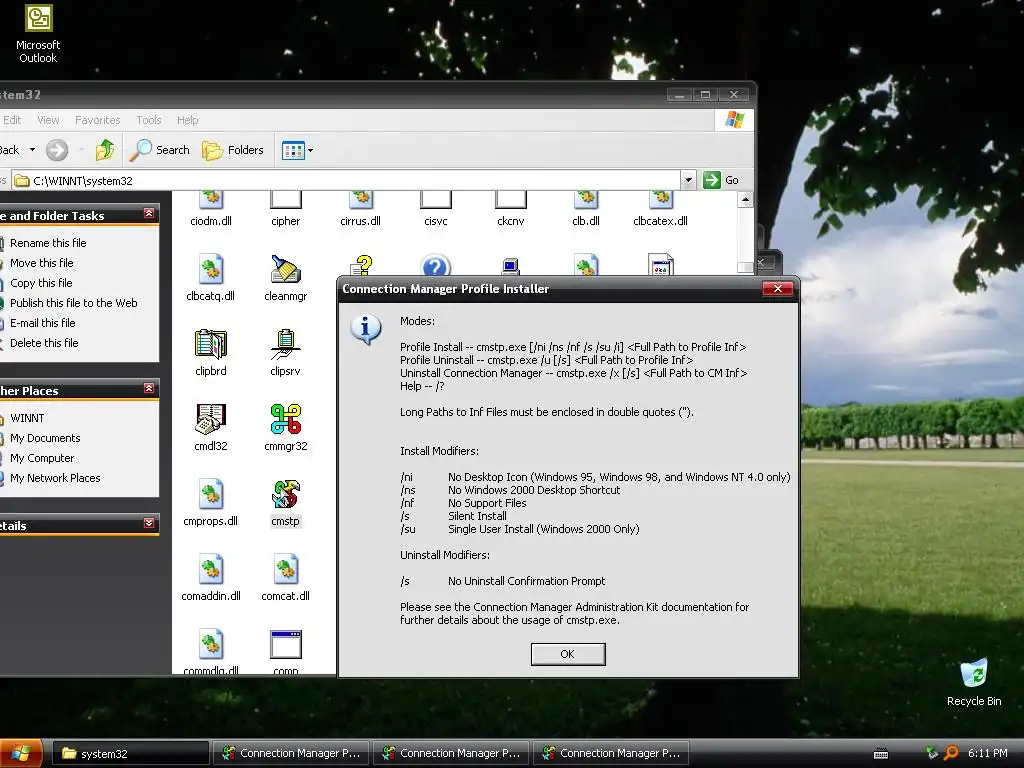The width and height of the screenshot is (1024, 768).
Task: Select the clb.dll file
Action: pos(586,210)
